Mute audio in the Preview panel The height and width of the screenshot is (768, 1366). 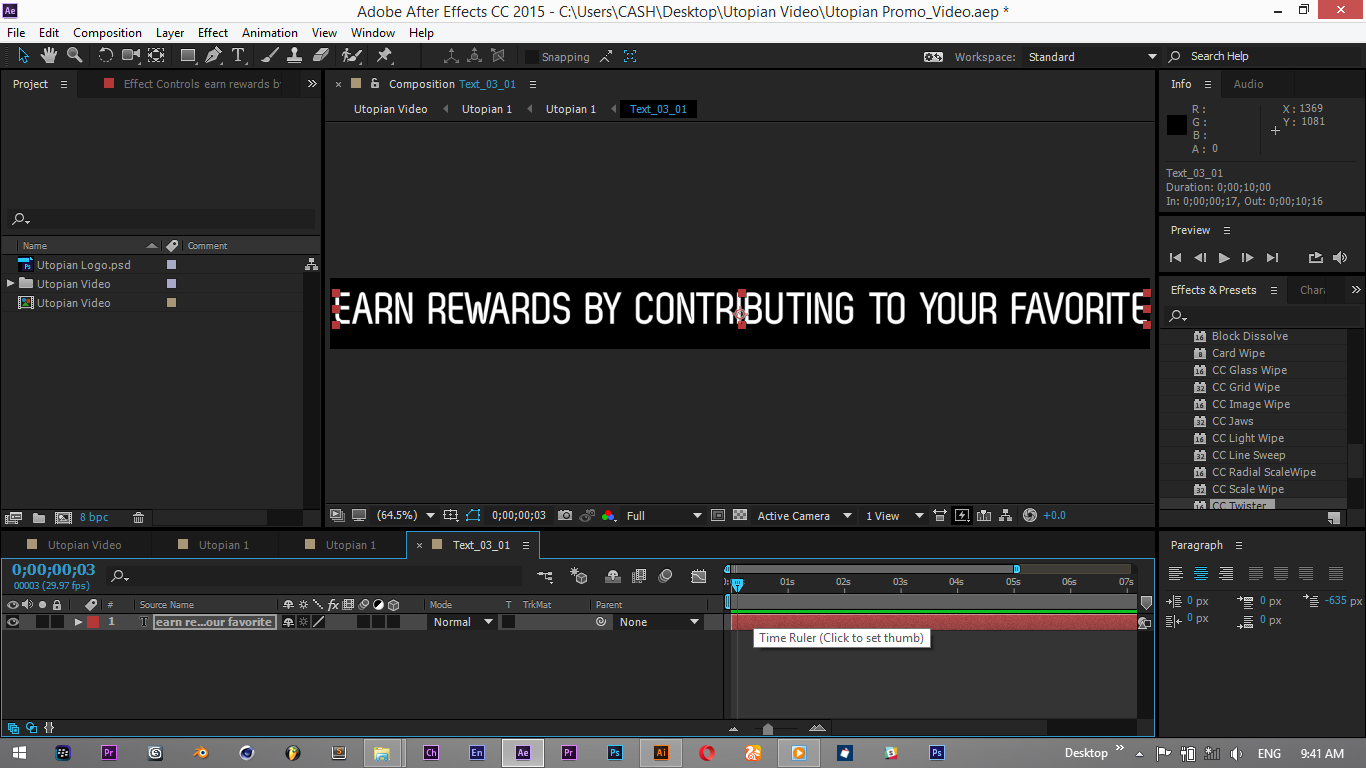pyautogui.click(x=1340, y=258)
